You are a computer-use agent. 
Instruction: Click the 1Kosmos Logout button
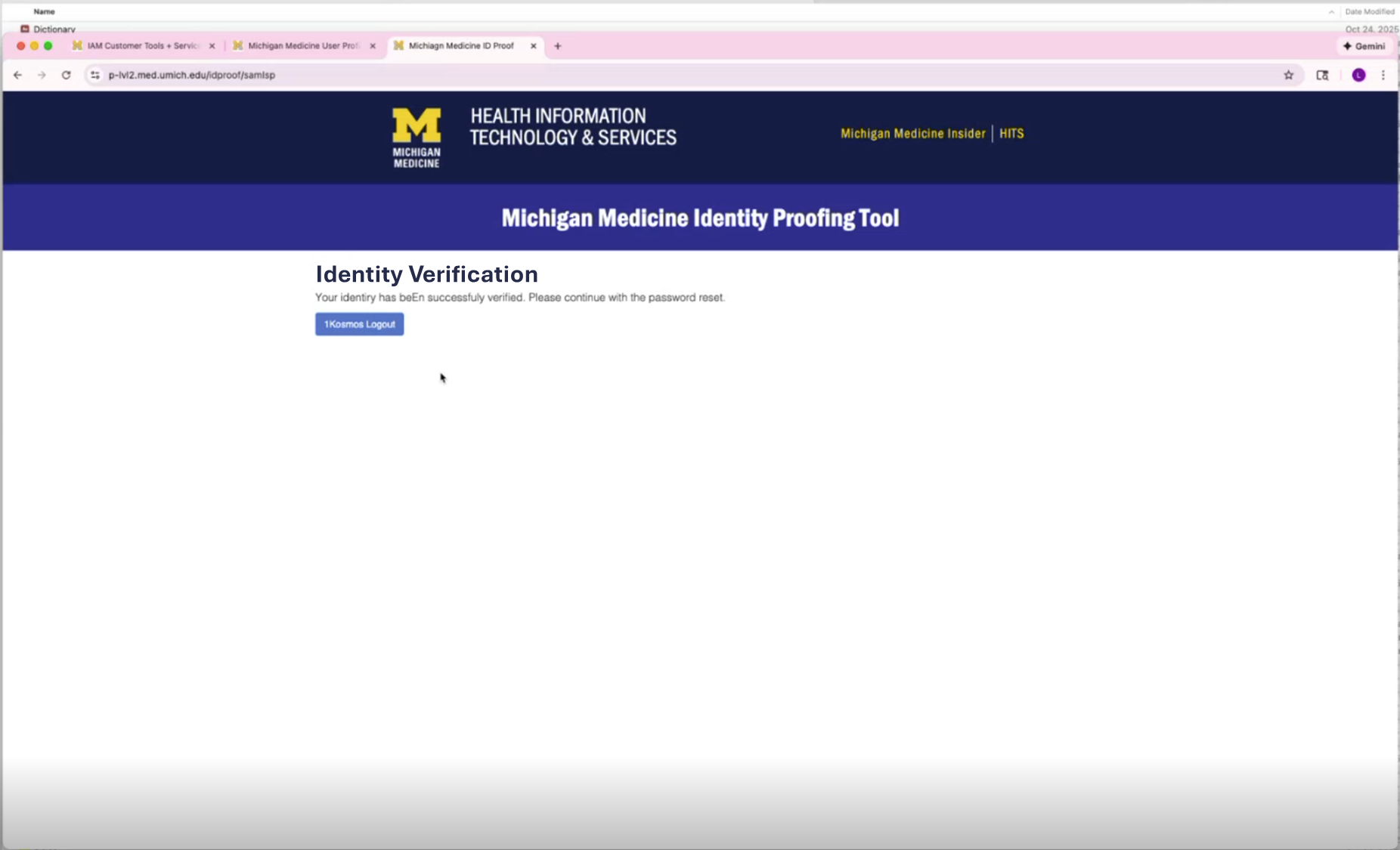pos(359,324)
